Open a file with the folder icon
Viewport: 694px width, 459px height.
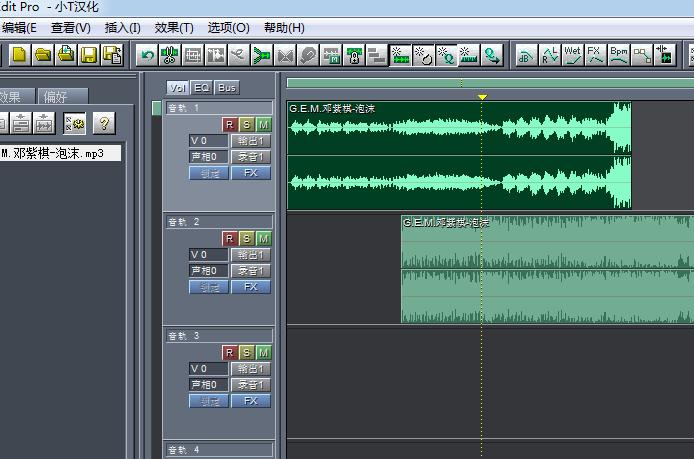pyautogui.click(x=43, y=55)
